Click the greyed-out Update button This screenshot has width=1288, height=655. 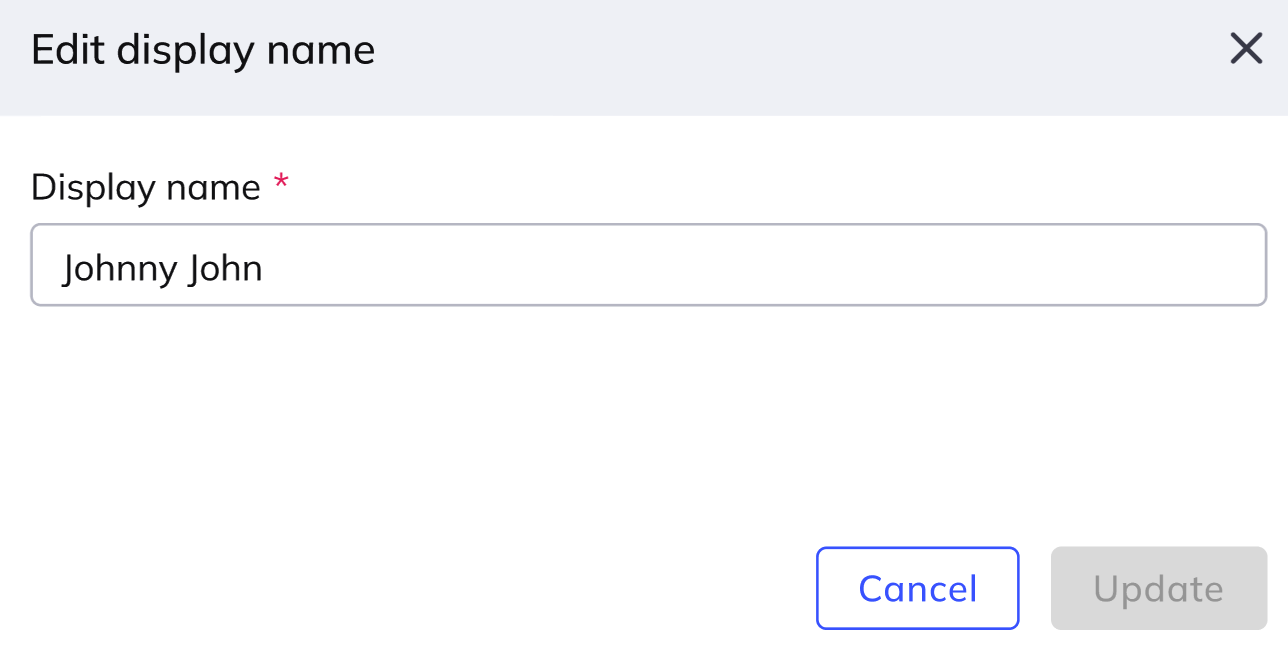pyautogui.click(x=1158, y=588)
